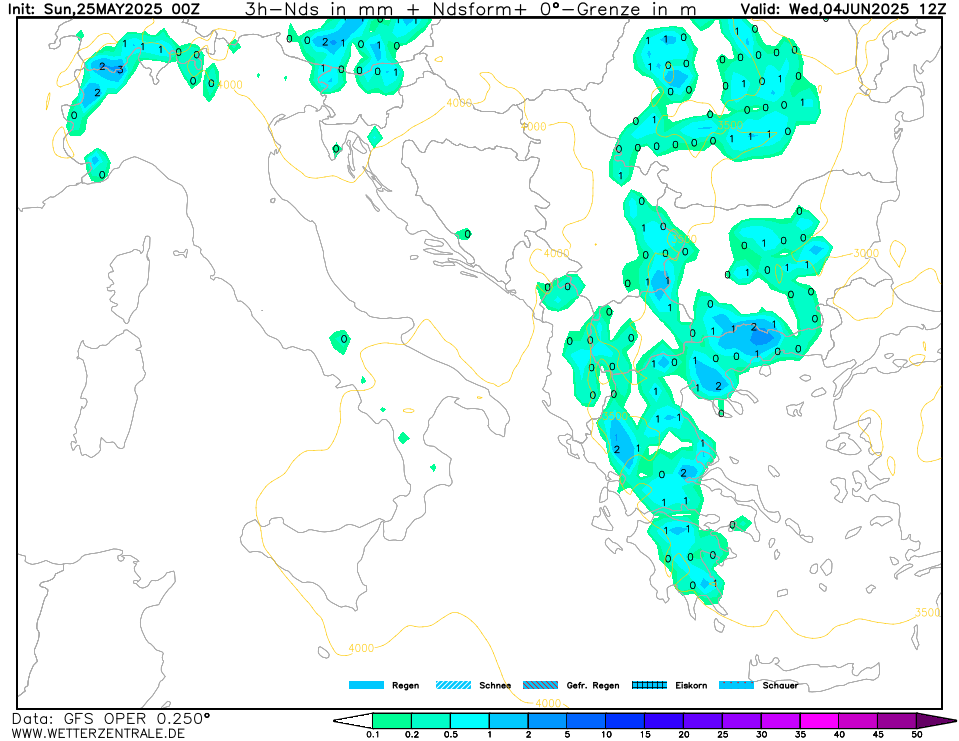Image resolution: width=959 pixels, height=741 pixels.
Task: Click the '50' colorbar scale label
Action: click(917, 734)
